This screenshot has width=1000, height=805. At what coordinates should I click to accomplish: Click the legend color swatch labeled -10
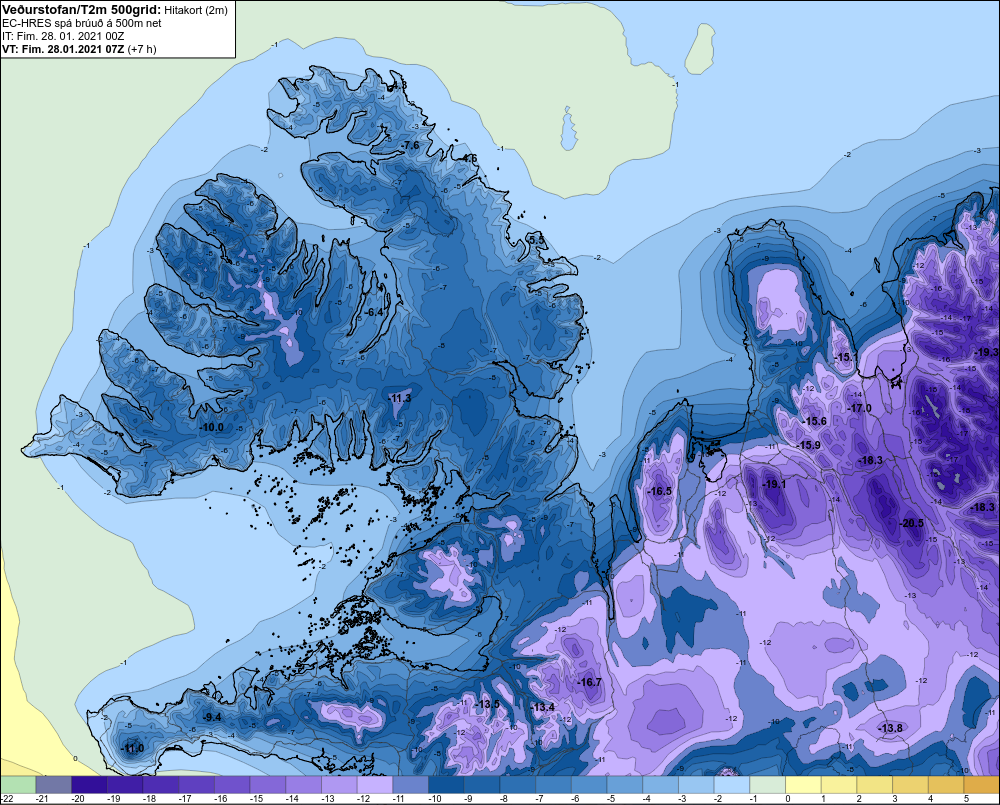pos(446,784)
